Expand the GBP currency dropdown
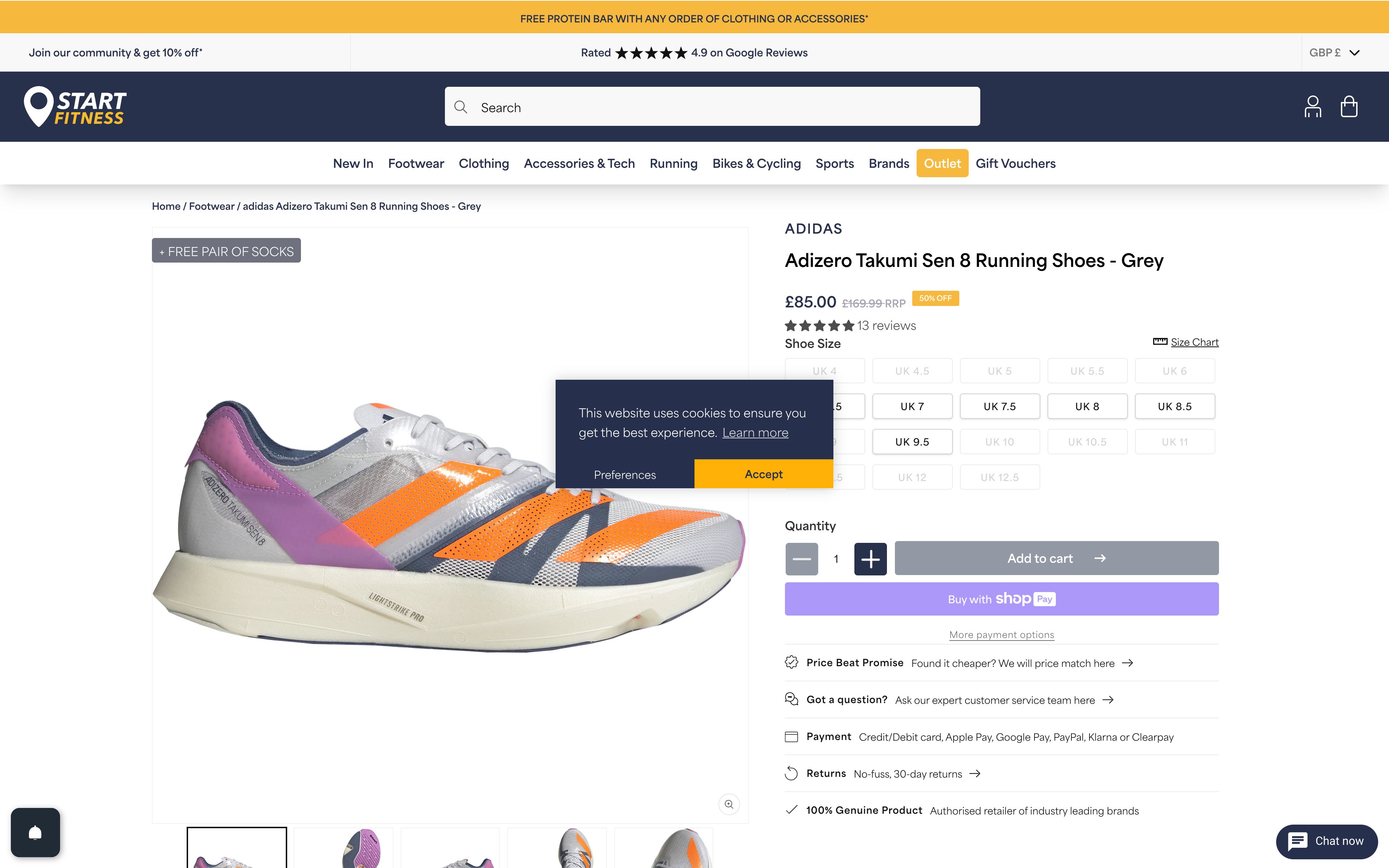 [x=1334, y=52]
